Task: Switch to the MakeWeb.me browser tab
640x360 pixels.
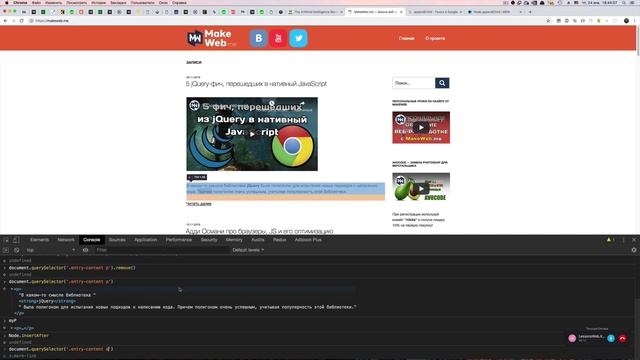Action: tap(375, 12)
